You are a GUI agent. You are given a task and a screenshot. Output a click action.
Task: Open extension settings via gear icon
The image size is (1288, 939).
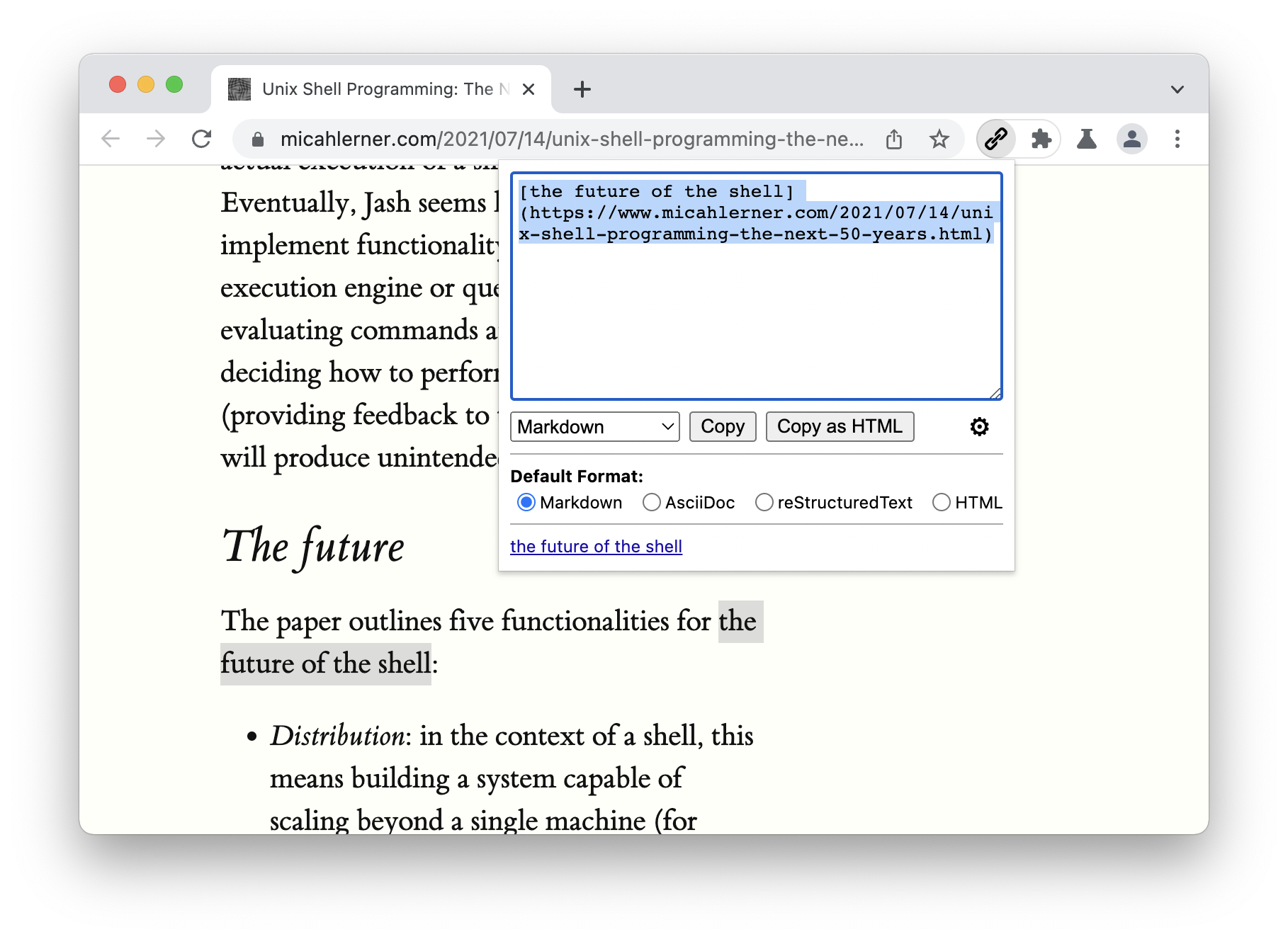pyautogui.click(x=979, y=426)
